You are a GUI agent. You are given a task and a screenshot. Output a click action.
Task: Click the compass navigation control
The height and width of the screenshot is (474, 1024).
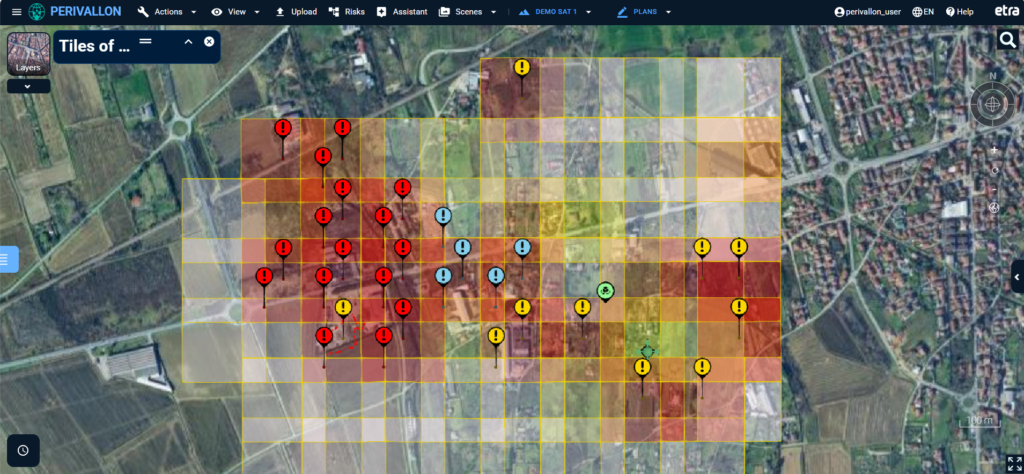coord(992,103)
